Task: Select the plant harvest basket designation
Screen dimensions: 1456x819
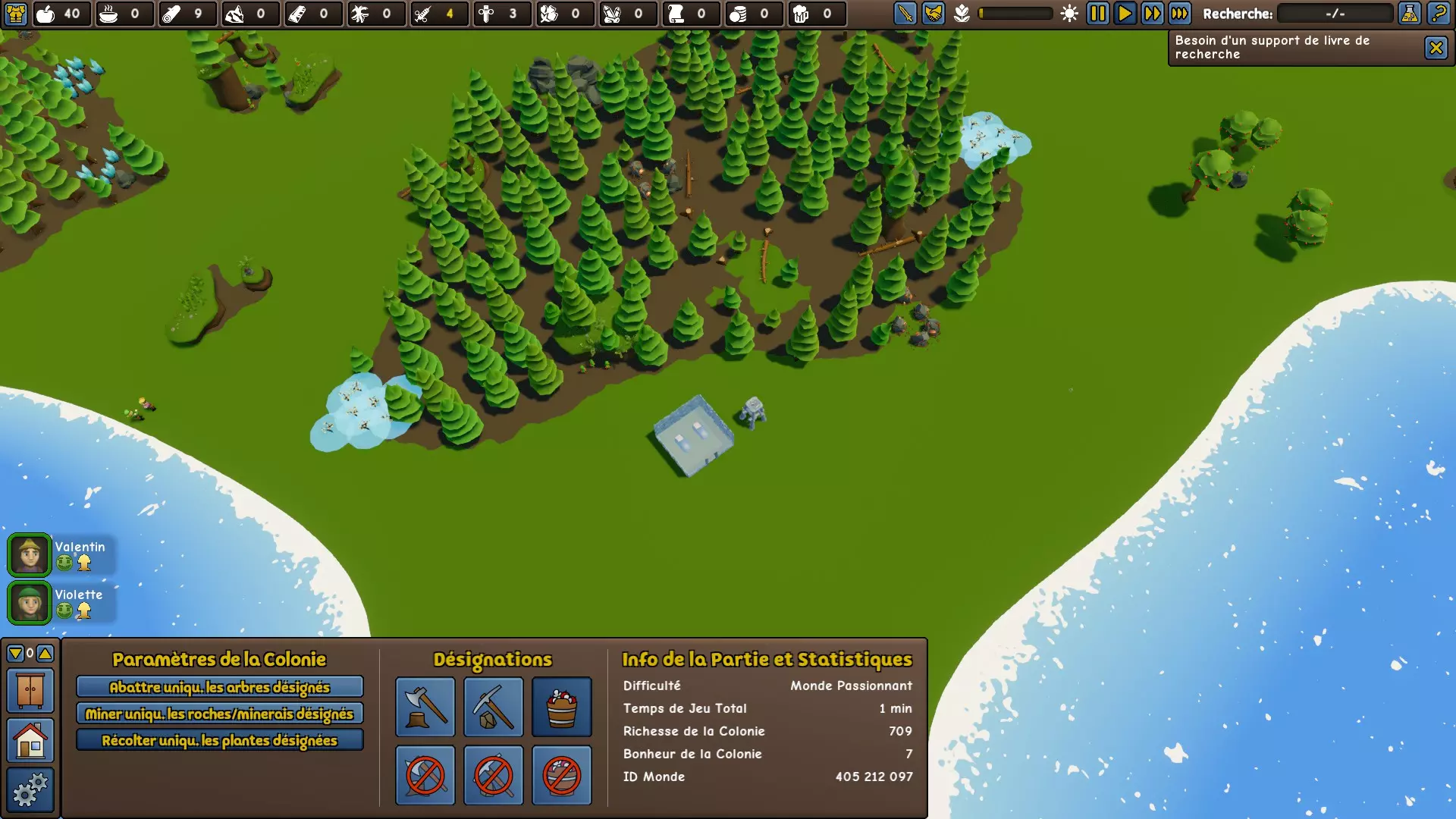Action: pos(561,707)
